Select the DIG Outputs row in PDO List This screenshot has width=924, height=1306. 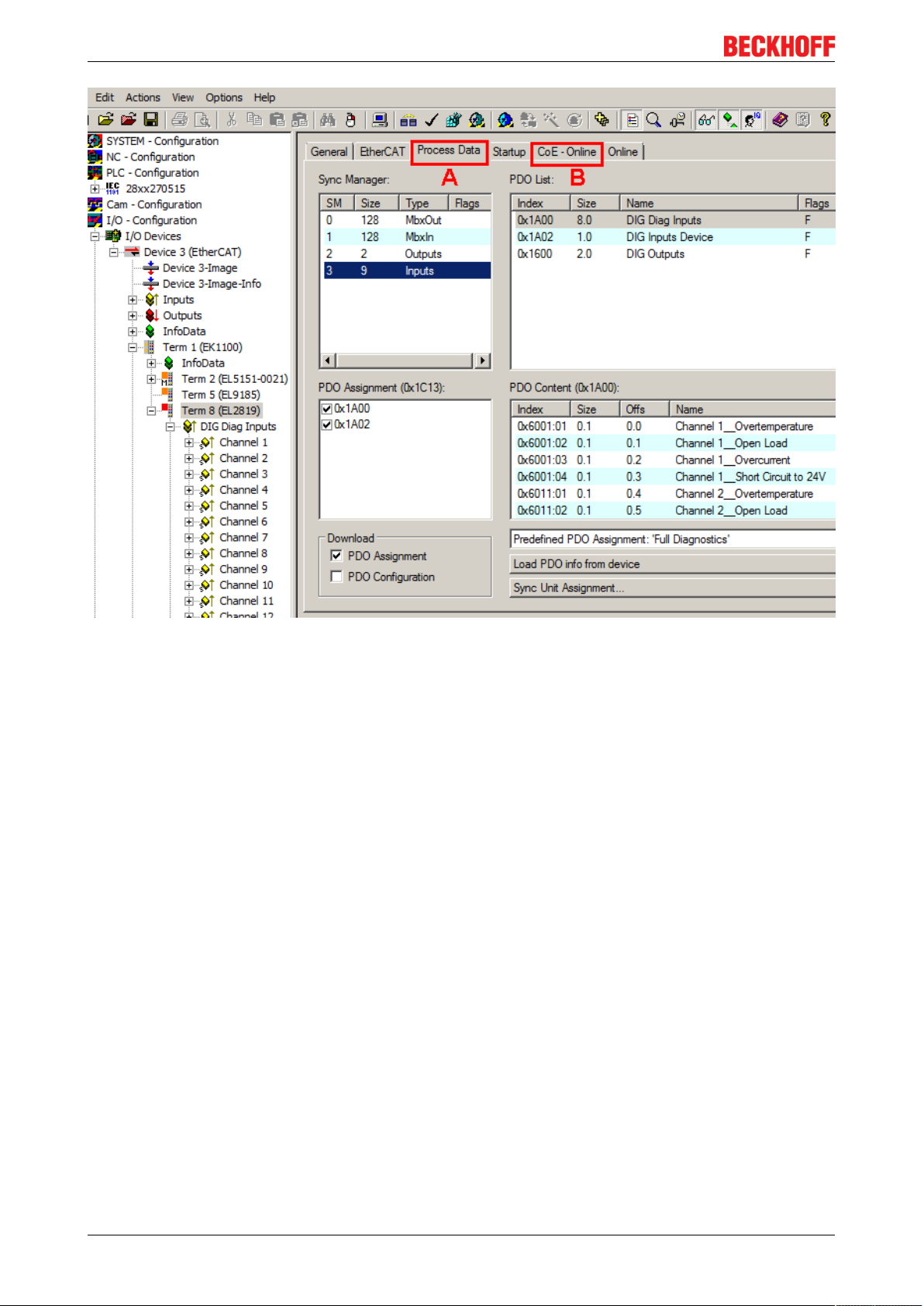pyautogui.click(x=673, y=254)
